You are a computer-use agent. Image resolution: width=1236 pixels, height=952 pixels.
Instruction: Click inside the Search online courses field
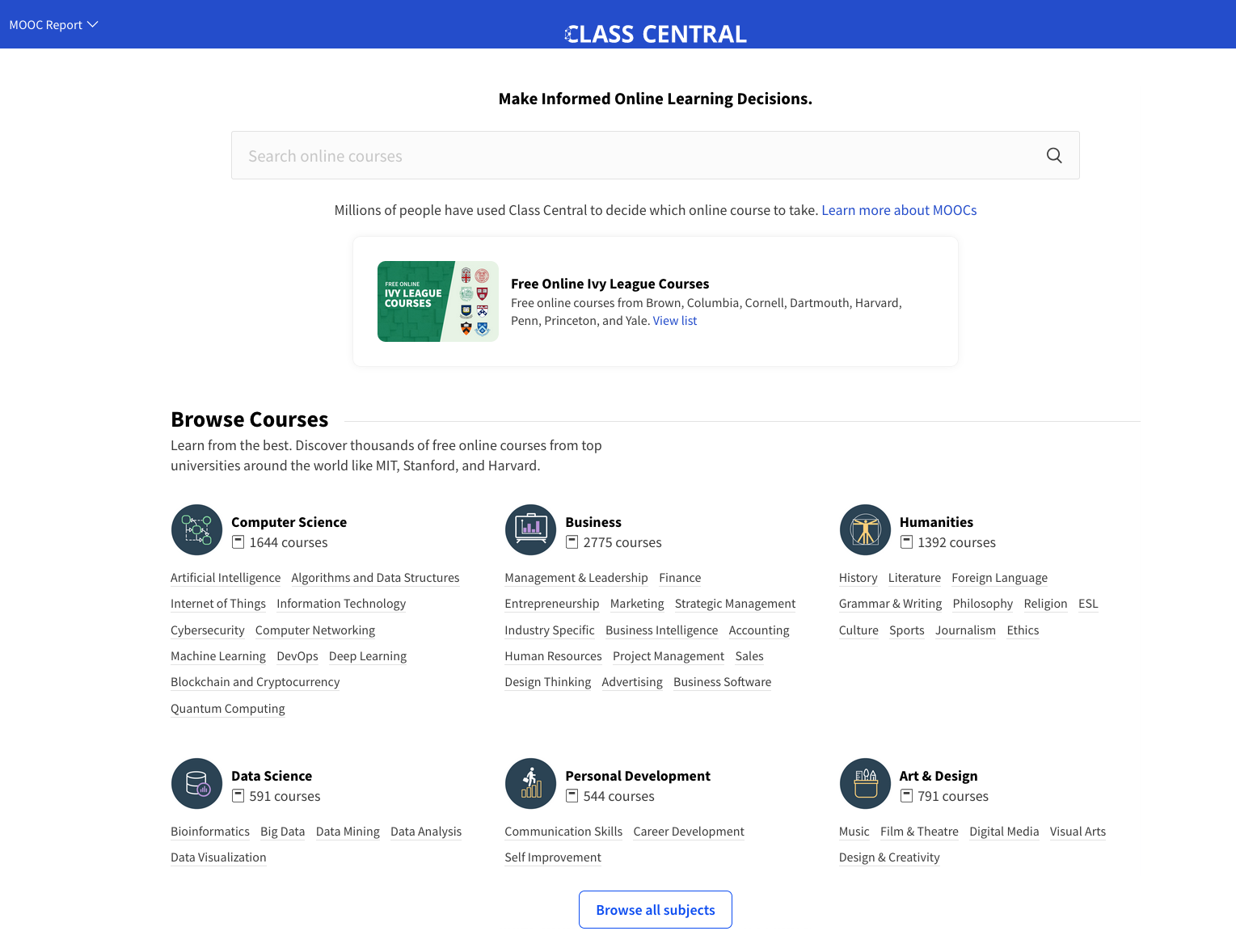(631, 156)
